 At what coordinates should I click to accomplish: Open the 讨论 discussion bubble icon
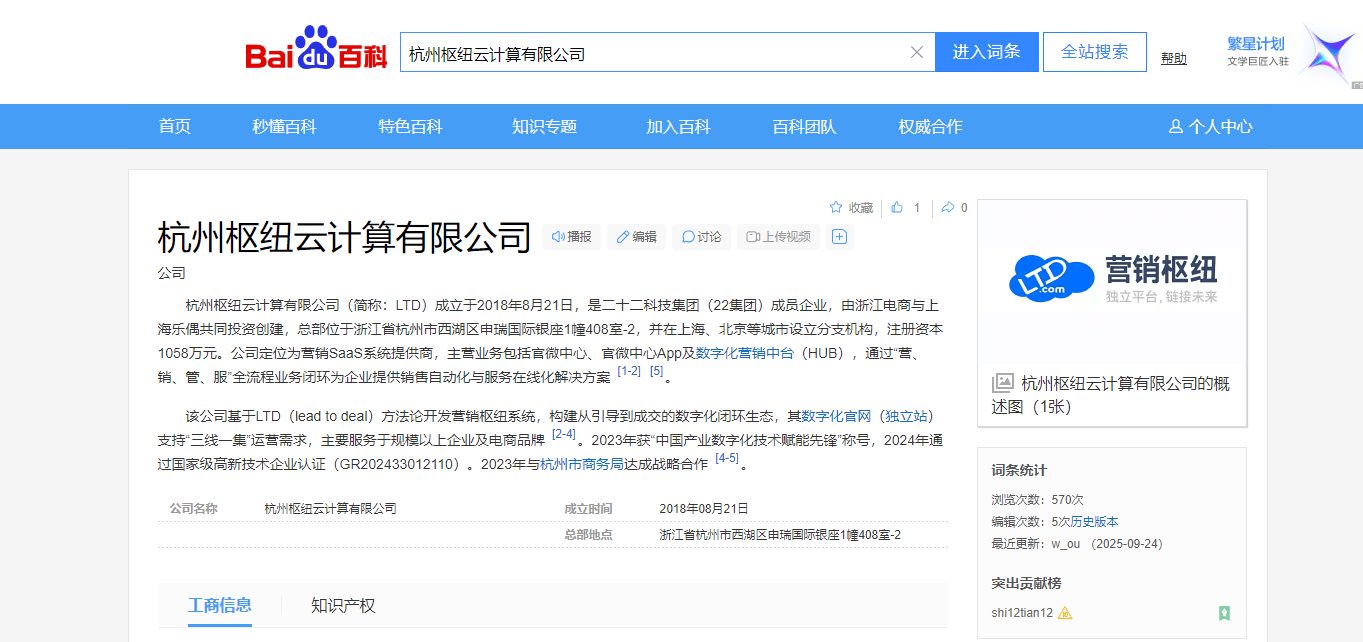pyautogui.click(x=687, y=237)
